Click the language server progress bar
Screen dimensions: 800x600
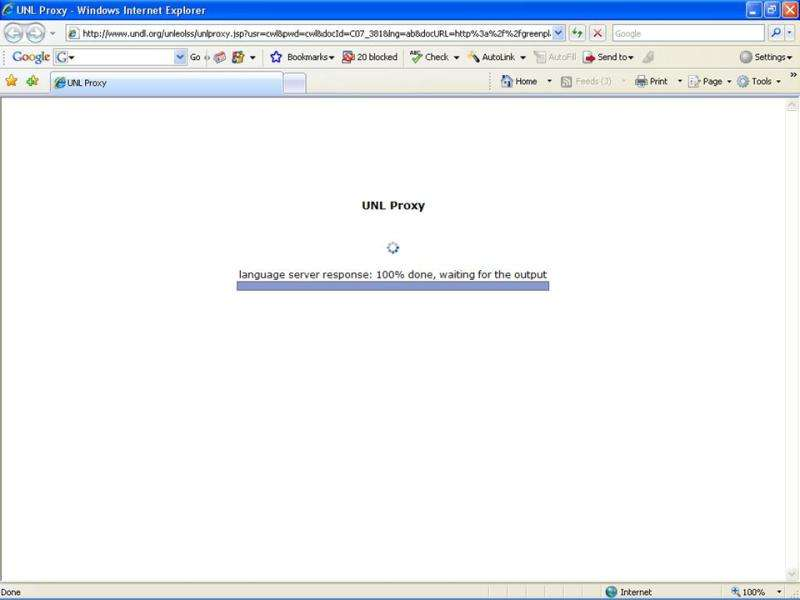point(392,286)
